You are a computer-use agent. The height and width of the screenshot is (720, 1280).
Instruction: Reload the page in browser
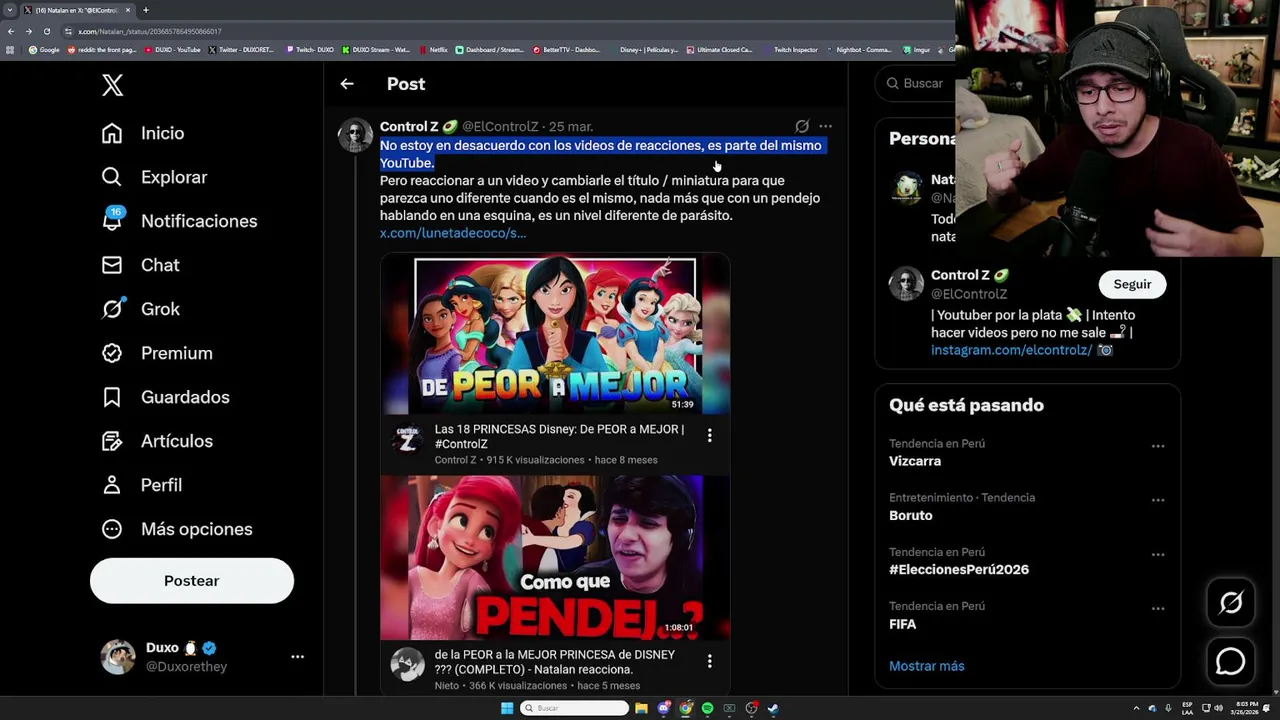coord(46,31)
